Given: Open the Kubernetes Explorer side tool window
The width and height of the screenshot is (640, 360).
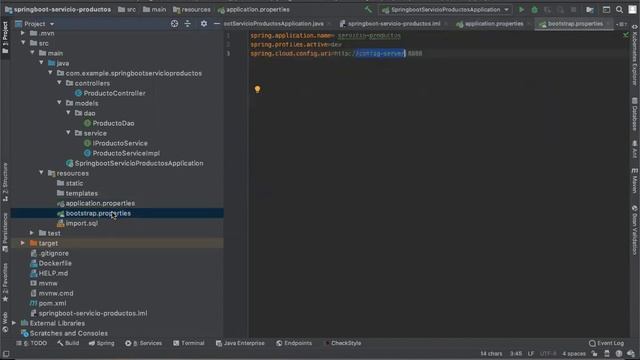Looking at the screenshot, I should [635, 55].
